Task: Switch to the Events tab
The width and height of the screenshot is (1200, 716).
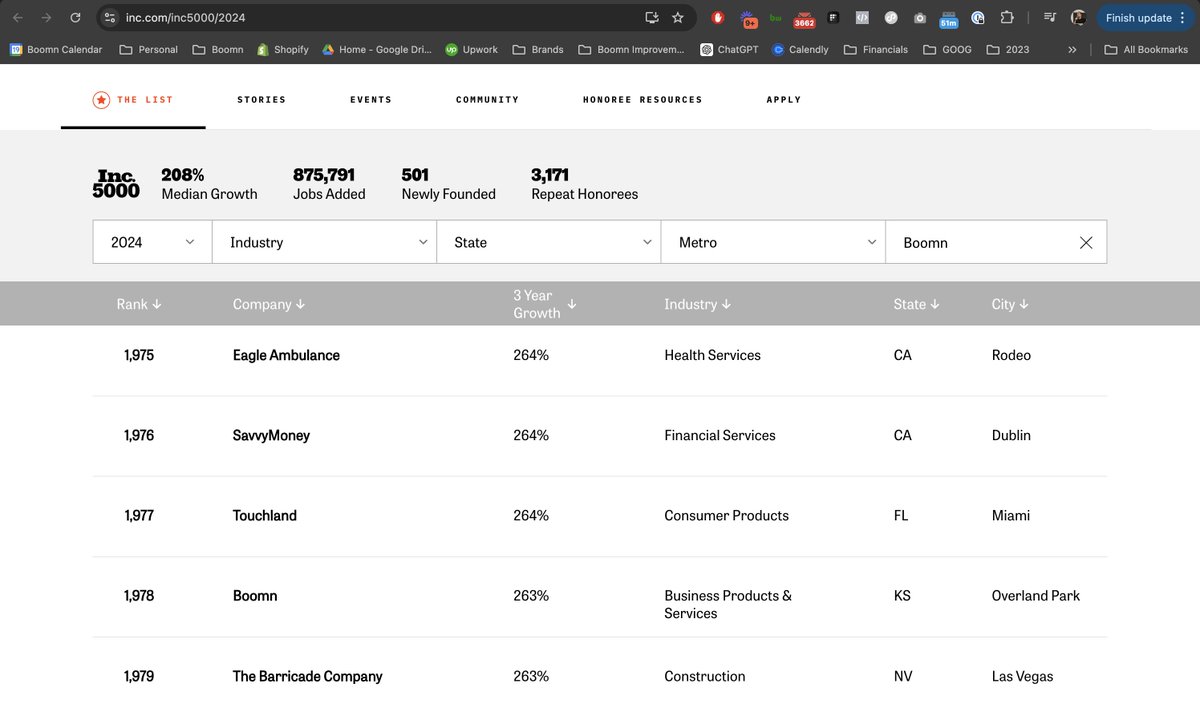Action: [x=371, y=100]
